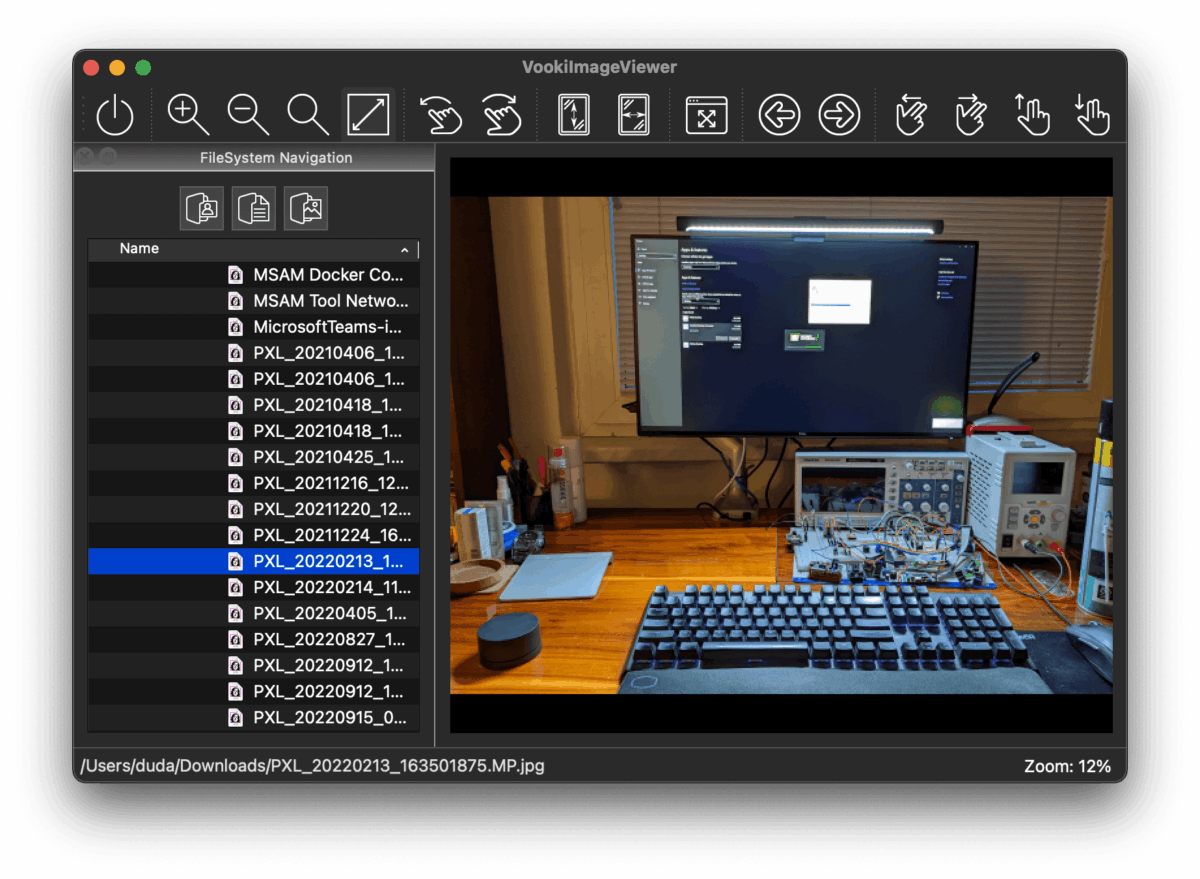1200x879 pixels.
Task: Zoom in with the plus magnifier
Action: pyautogui.click(x=188, y=114)
